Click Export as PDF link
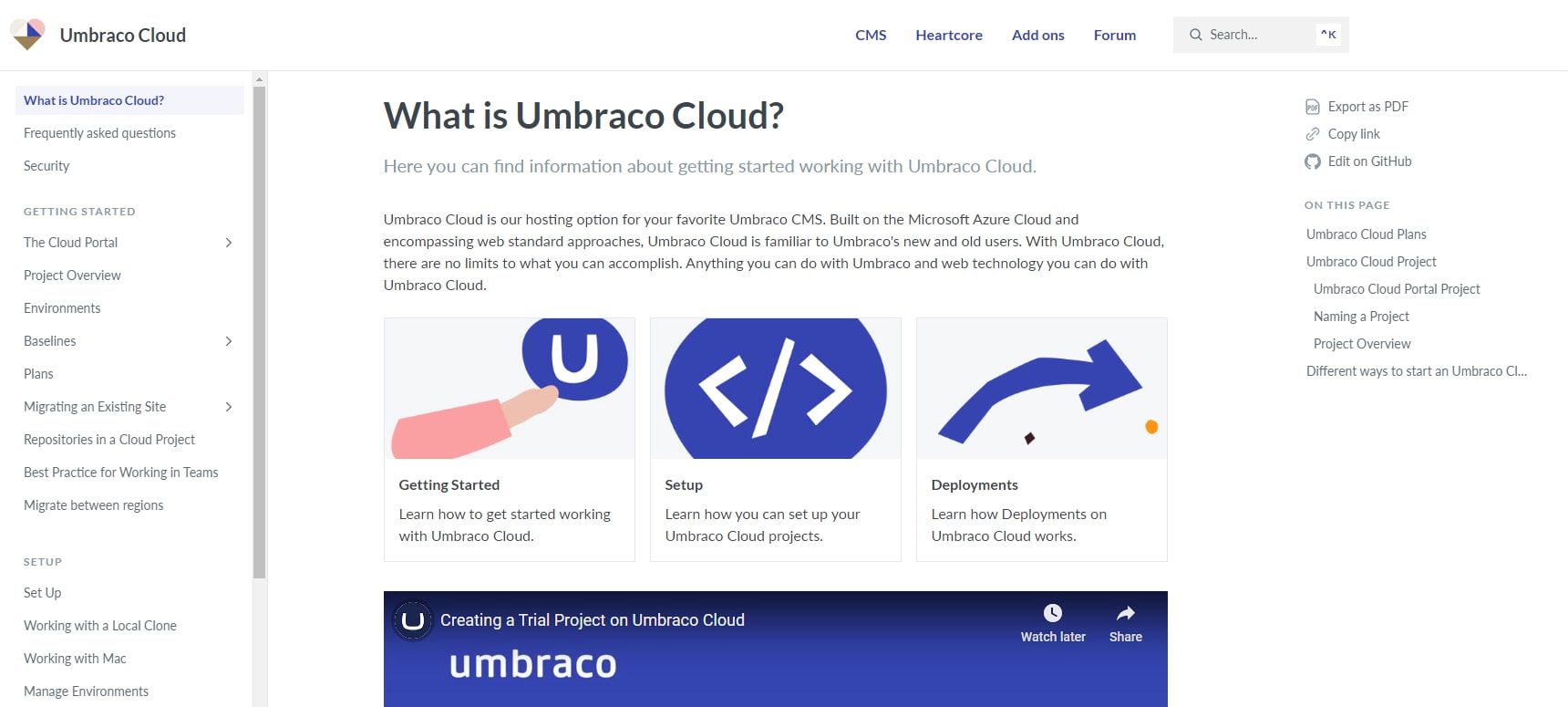Viewport: 1568px width, 707px height. 1367,107
